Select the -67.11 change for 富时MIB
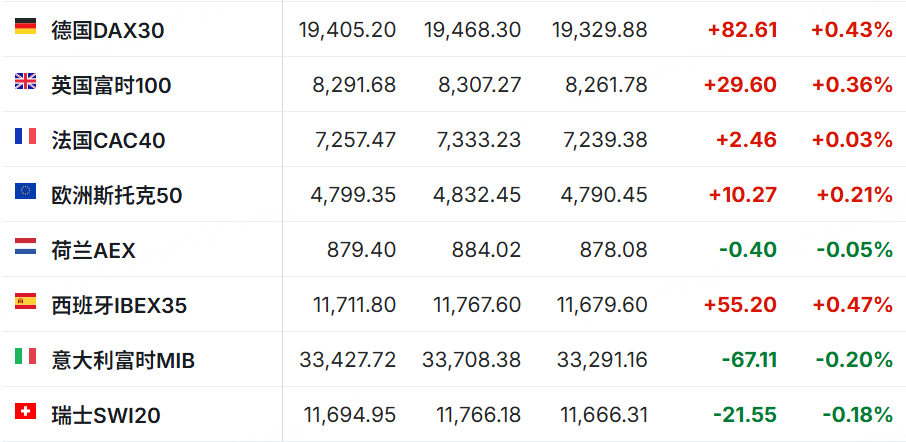 [749, 359]
